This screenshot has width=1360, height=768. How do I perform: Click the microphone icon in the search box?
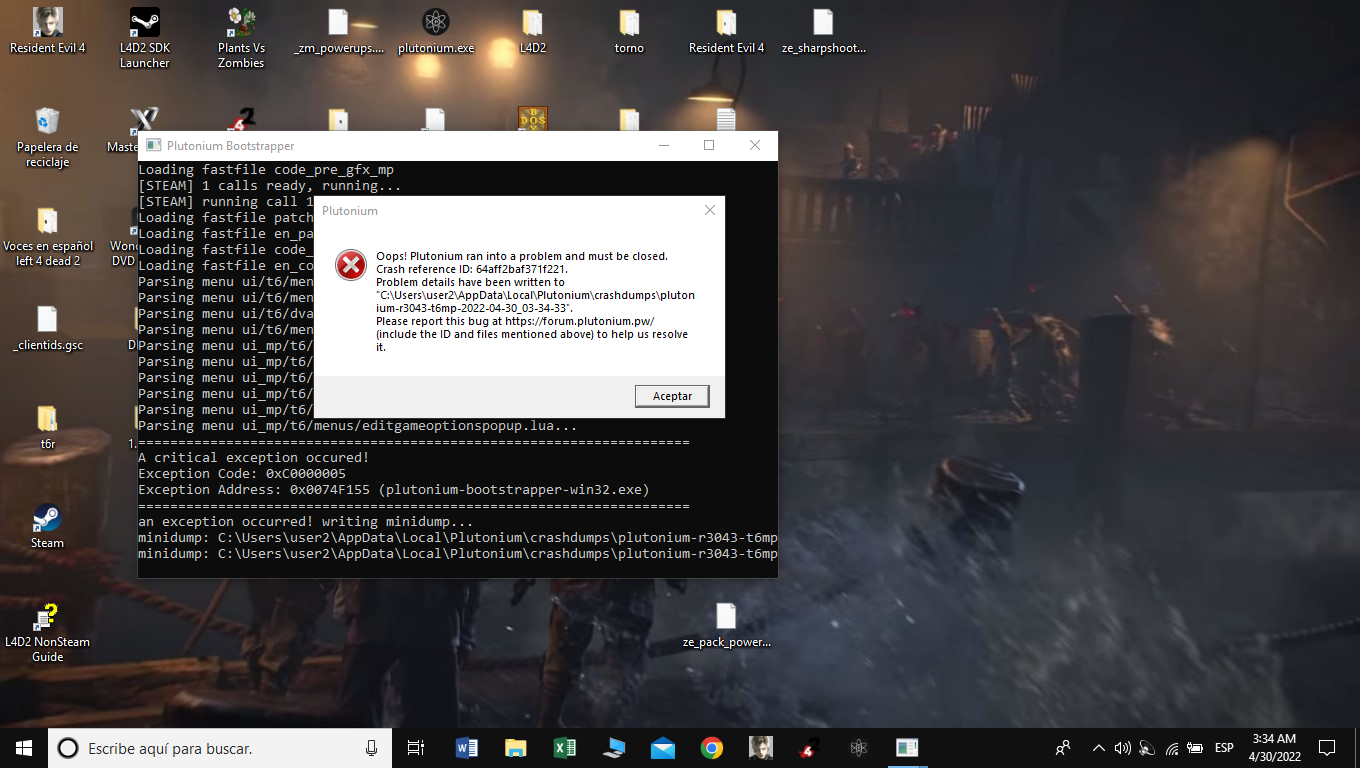[x=371, y=748]
